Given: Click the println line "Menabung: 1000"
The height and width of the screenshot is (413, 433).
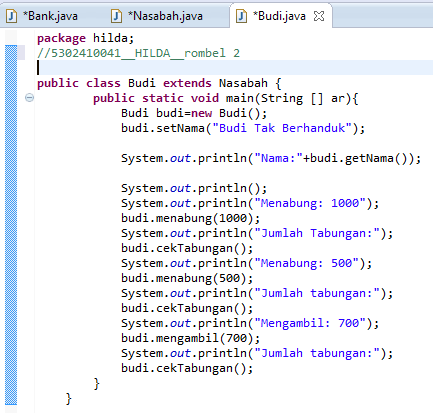Looking at the screenshot, I should 250,203.
